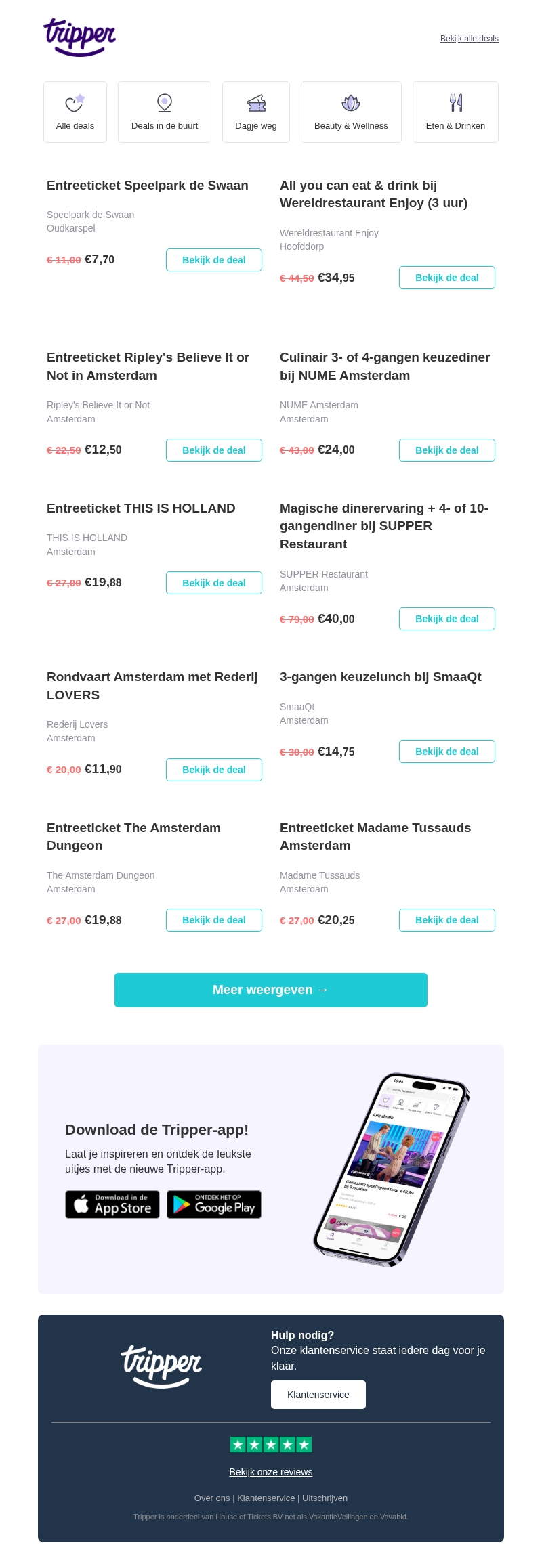View the Speelpark de Swaan deal
The width and height of the screenshot is (542, 1568).
(214, 260)
